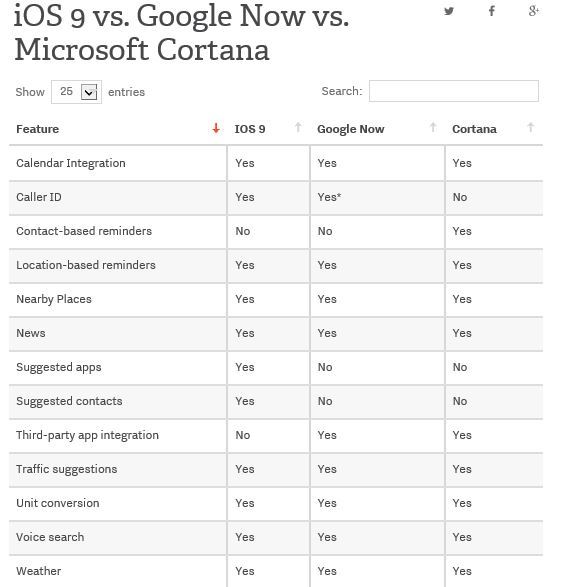The image size is (575, 587).
Task: Sort by Cortana column arrow
Action: point(530,128)
